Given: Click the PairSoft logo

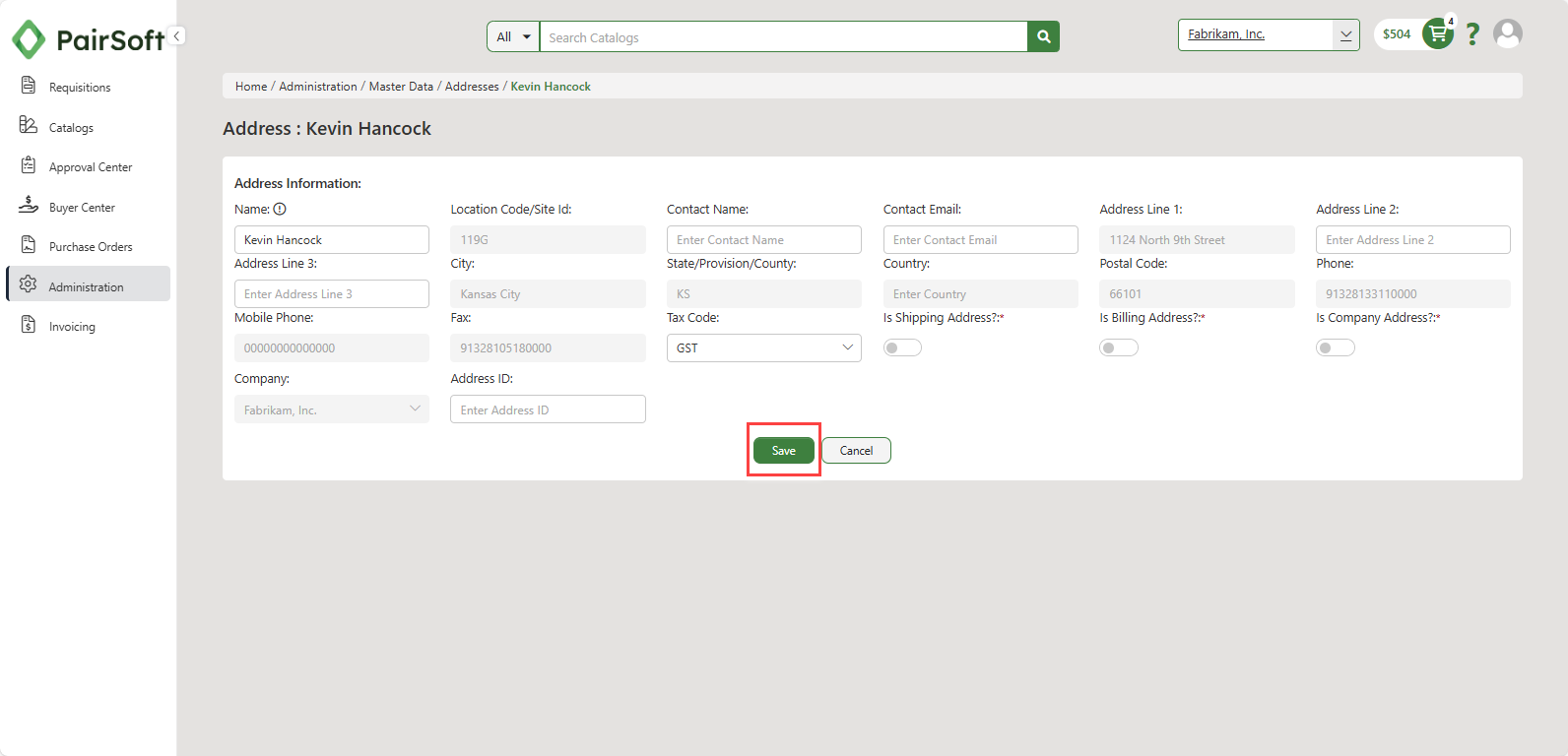Looking at the screenshot, I should pyautogui.click(x=88, y=39).
